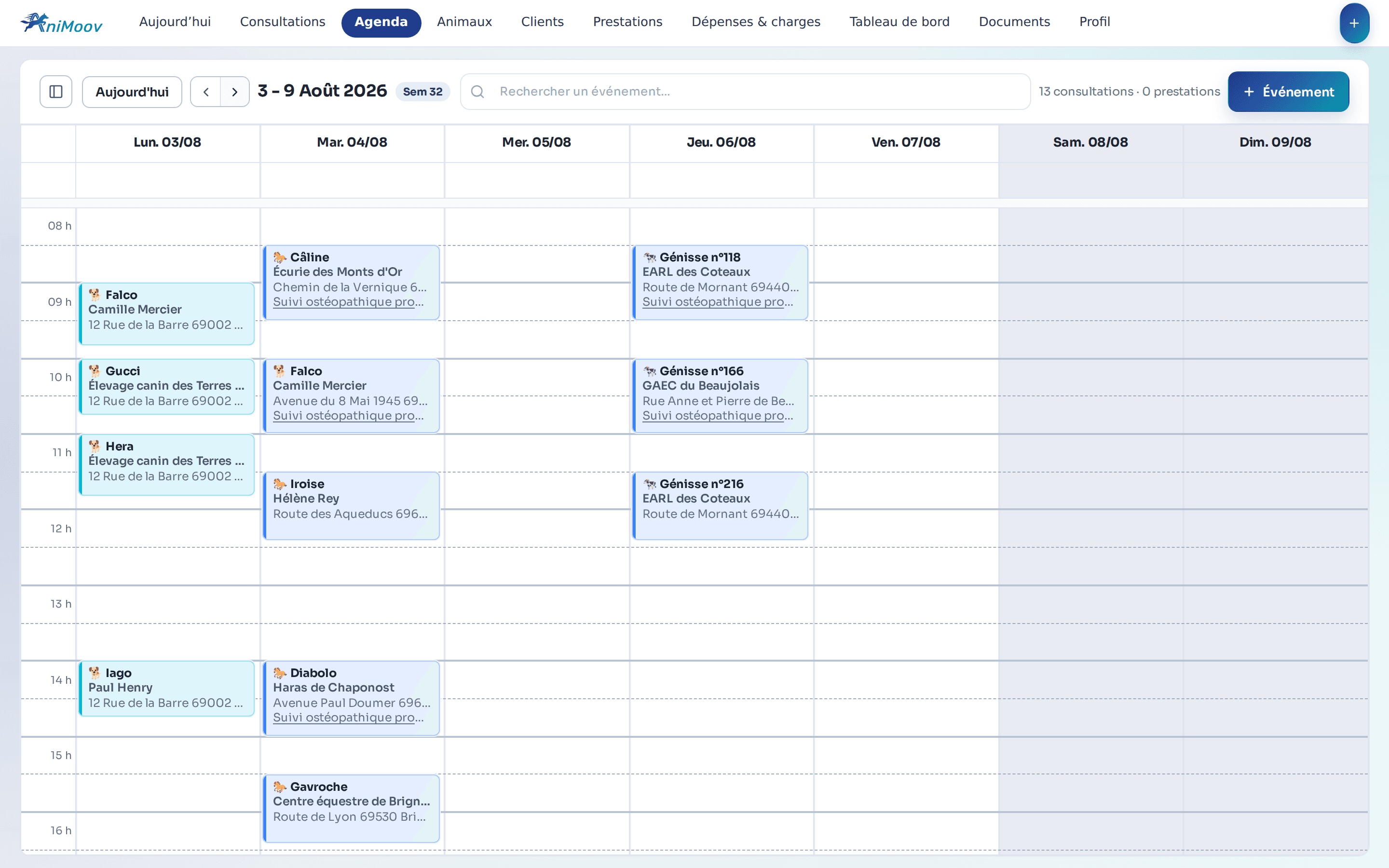Click horse icon on Diabolo event
Image resolution: width=1389 pixels, height=868 pixels.
(280, 673)
